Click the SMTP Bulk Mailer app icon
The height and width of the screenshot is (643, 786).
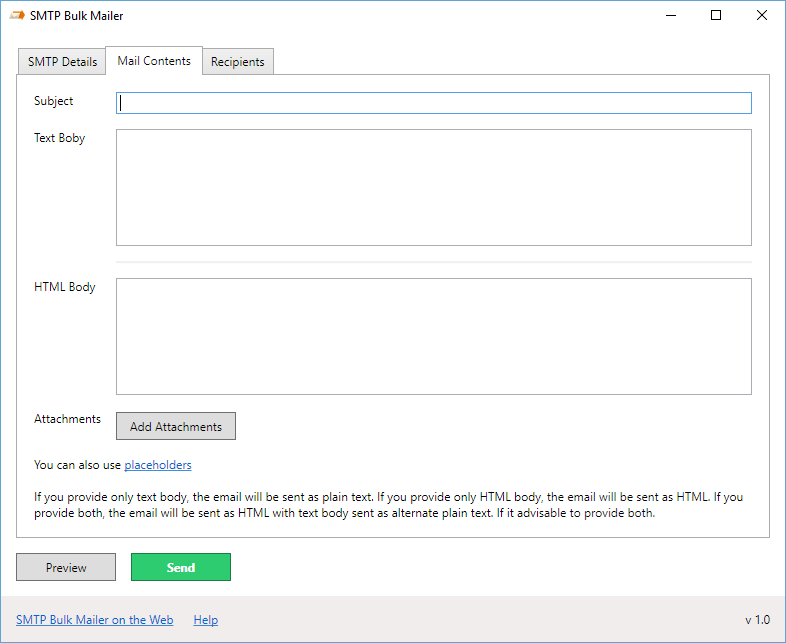17,16
